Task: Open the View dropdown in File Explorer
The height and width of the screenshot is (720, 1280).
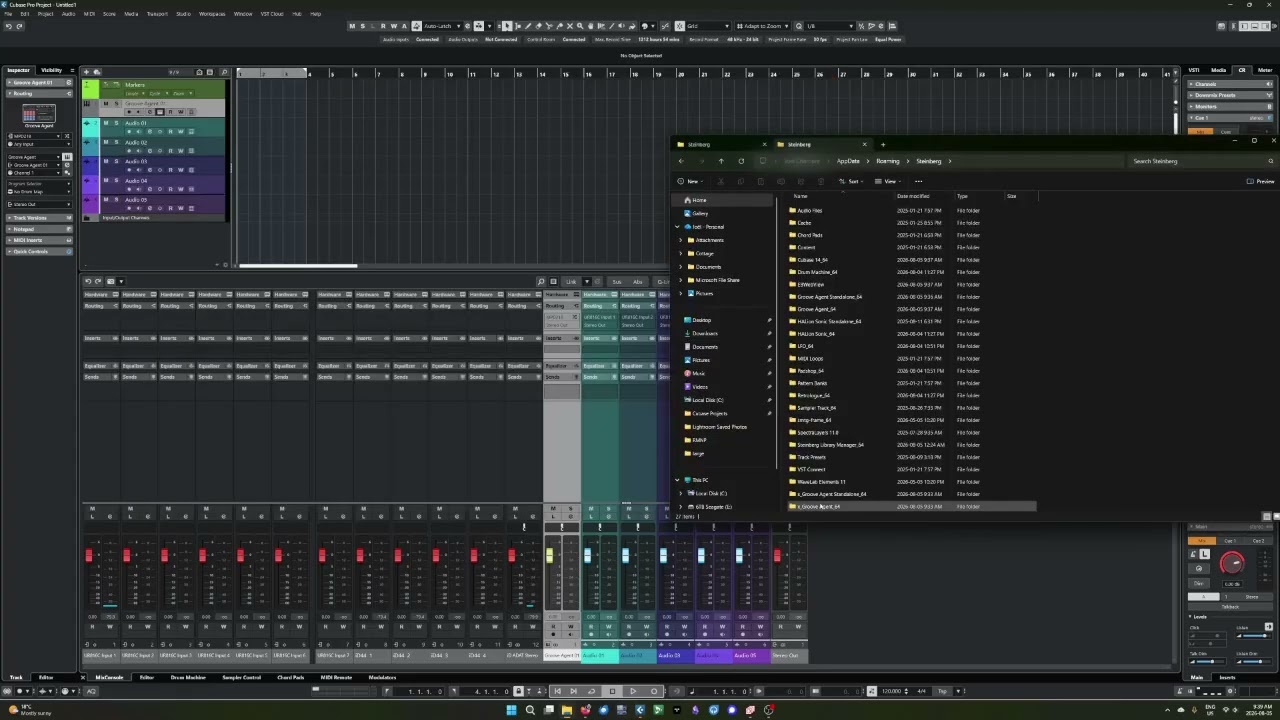Action: coord(889,181)
